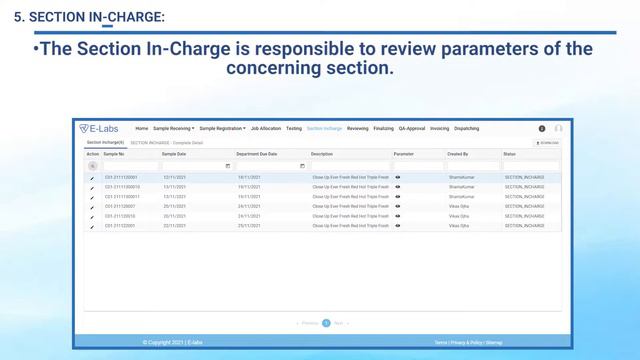640x360 pixels.
Task: View parameters for sample ending 00011
Action: pyautogui.click(x=398, y=197)
